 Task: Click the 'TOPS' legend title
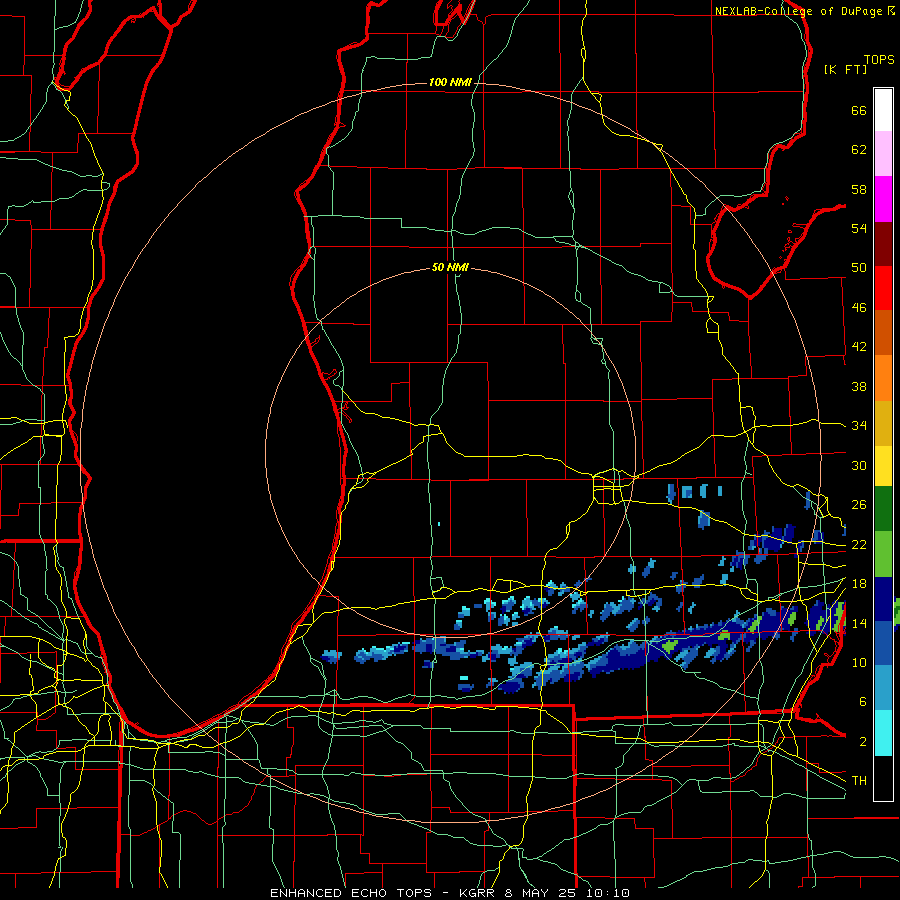click(x=879, y=60)
